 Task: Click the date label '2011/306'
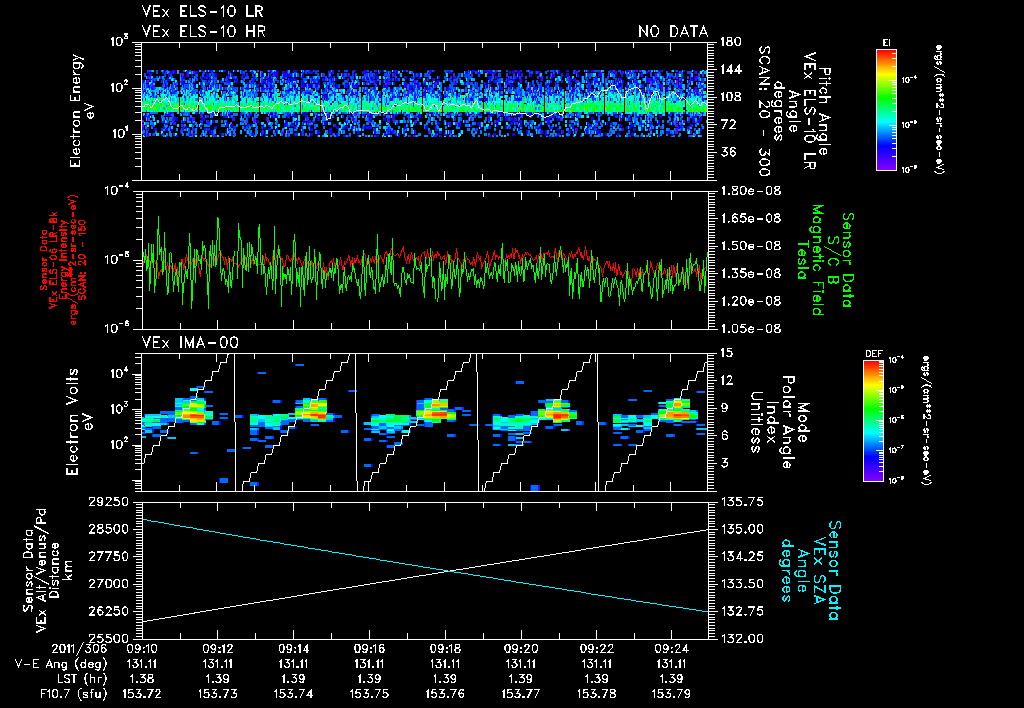coord(81,650)
